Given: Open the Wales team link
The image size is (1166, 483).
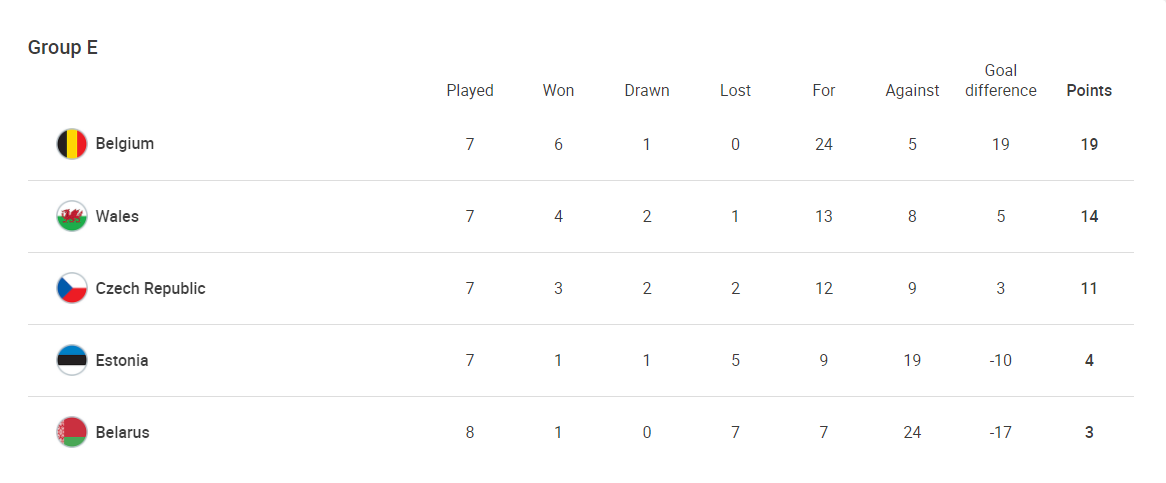Looking at the screenshot, I should click(117, 216).
